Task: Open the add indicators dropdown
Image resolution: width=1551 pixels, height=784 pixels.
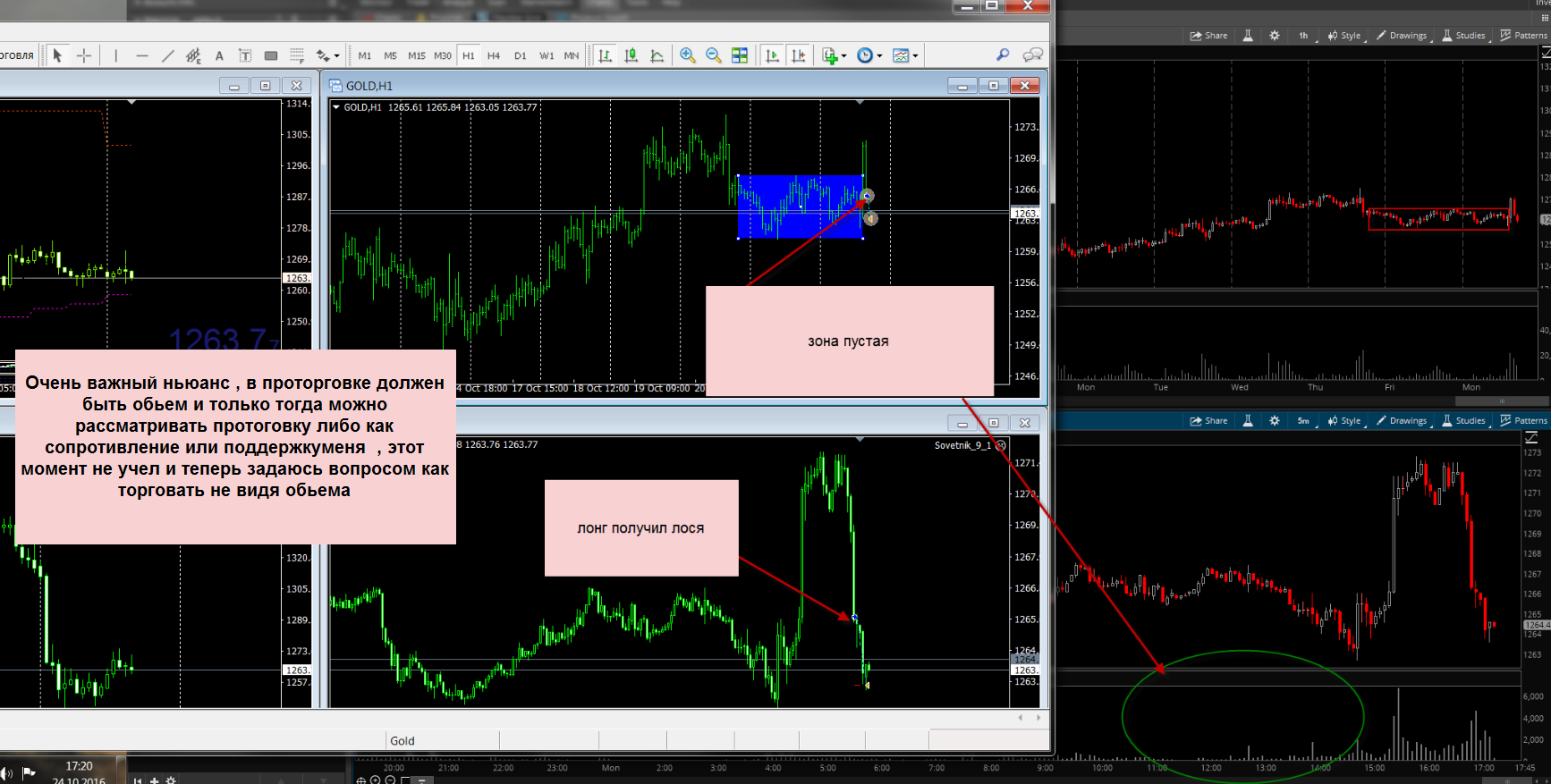Action: (x=834, y=55)
